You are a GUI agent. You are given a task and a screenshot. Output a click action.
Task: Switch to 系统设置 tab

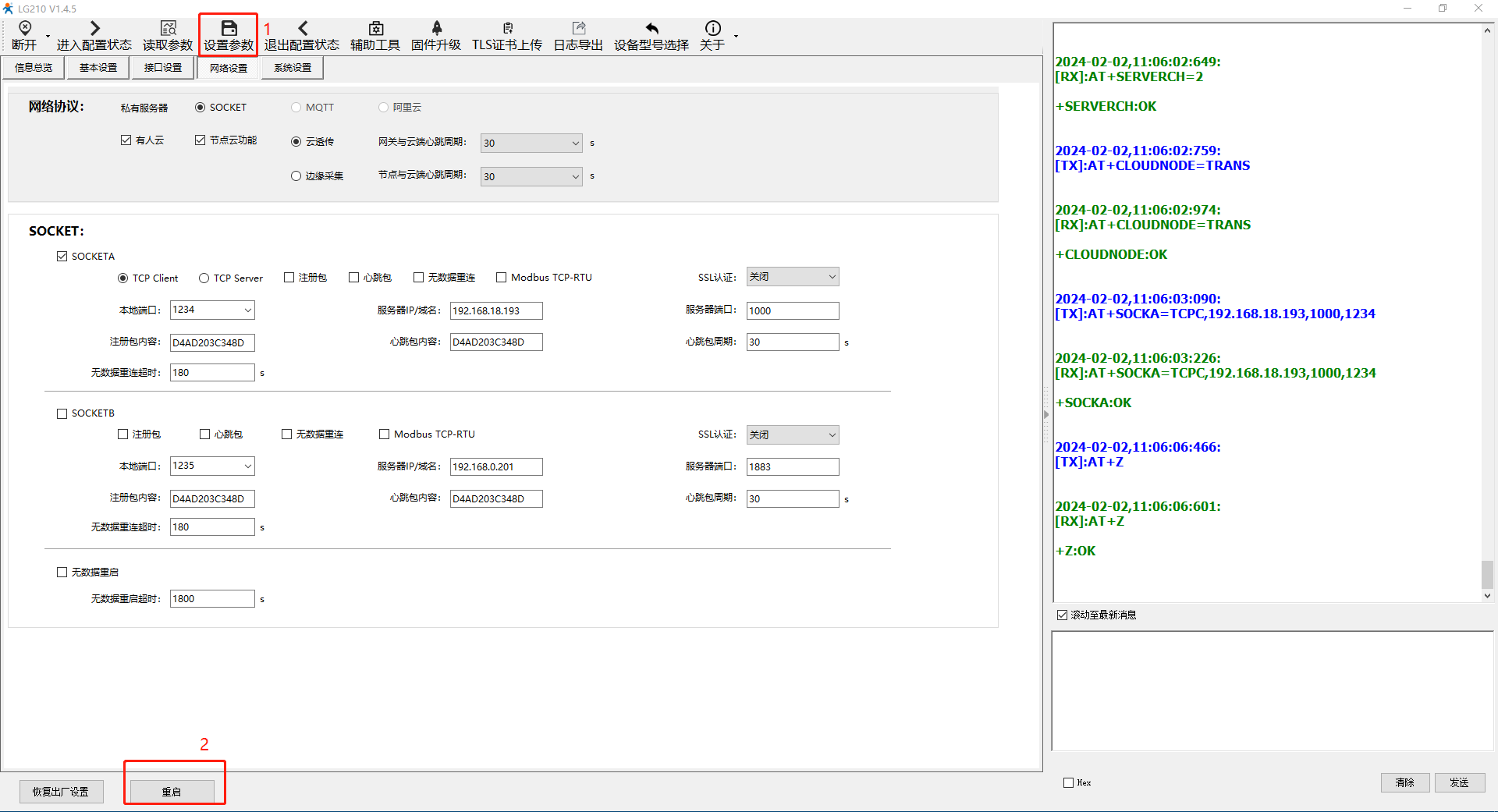293,68
